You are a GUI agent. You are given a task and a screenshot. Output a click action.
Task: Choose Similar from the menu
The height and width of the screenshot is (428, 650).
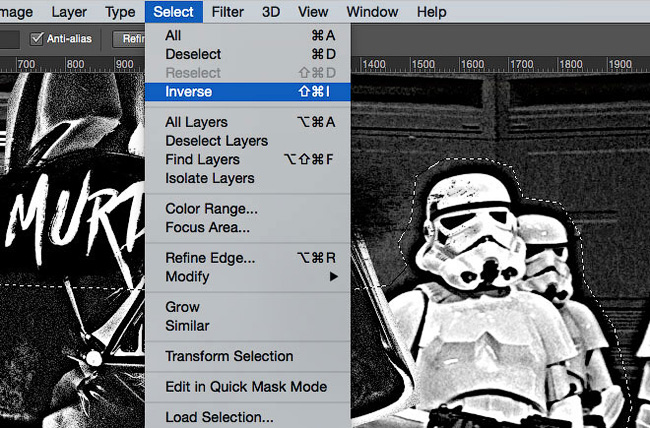248,326
